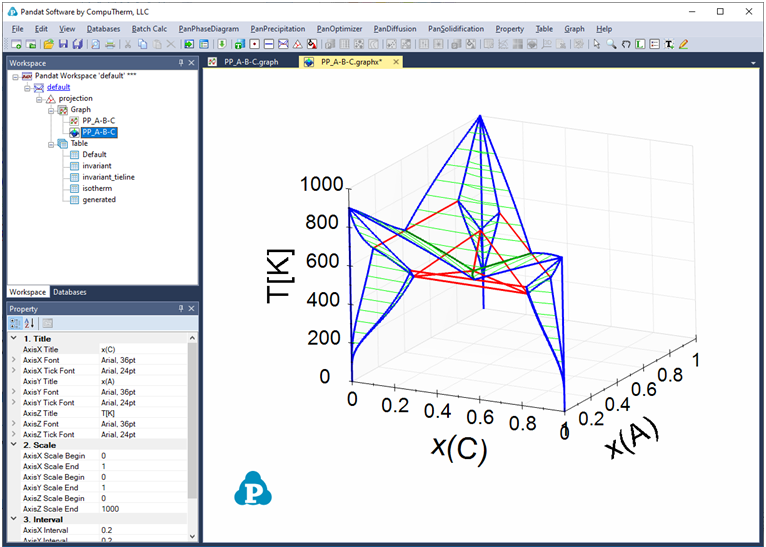Open the PanPhaseDiagram menu
Screen dimensions: 766x547
click(x=208, y=29)
